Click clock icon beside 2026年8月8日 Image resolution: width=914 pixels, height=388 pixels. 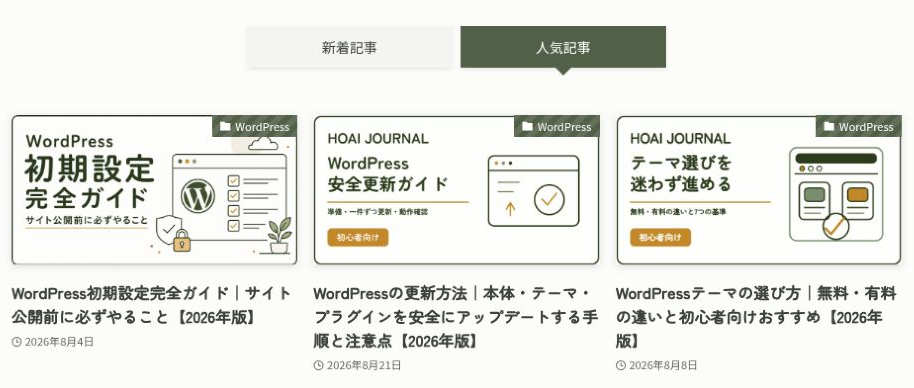[621, 365]
